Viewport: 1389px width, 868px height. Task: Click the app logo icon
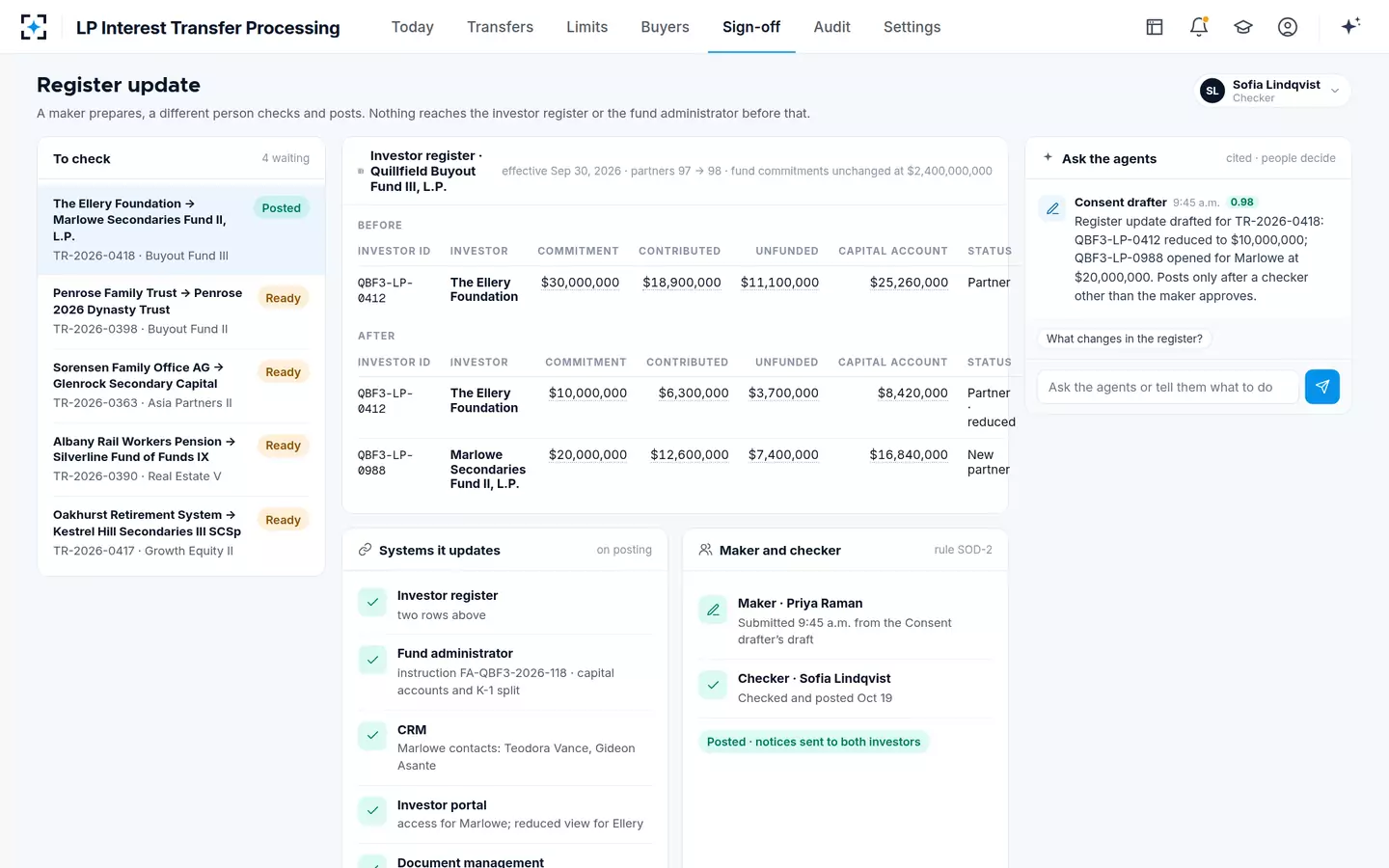[34, 27]
